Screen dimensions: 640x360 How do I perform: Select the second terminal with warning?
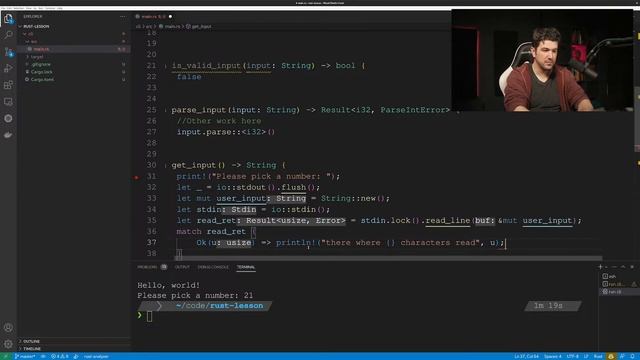618,284
